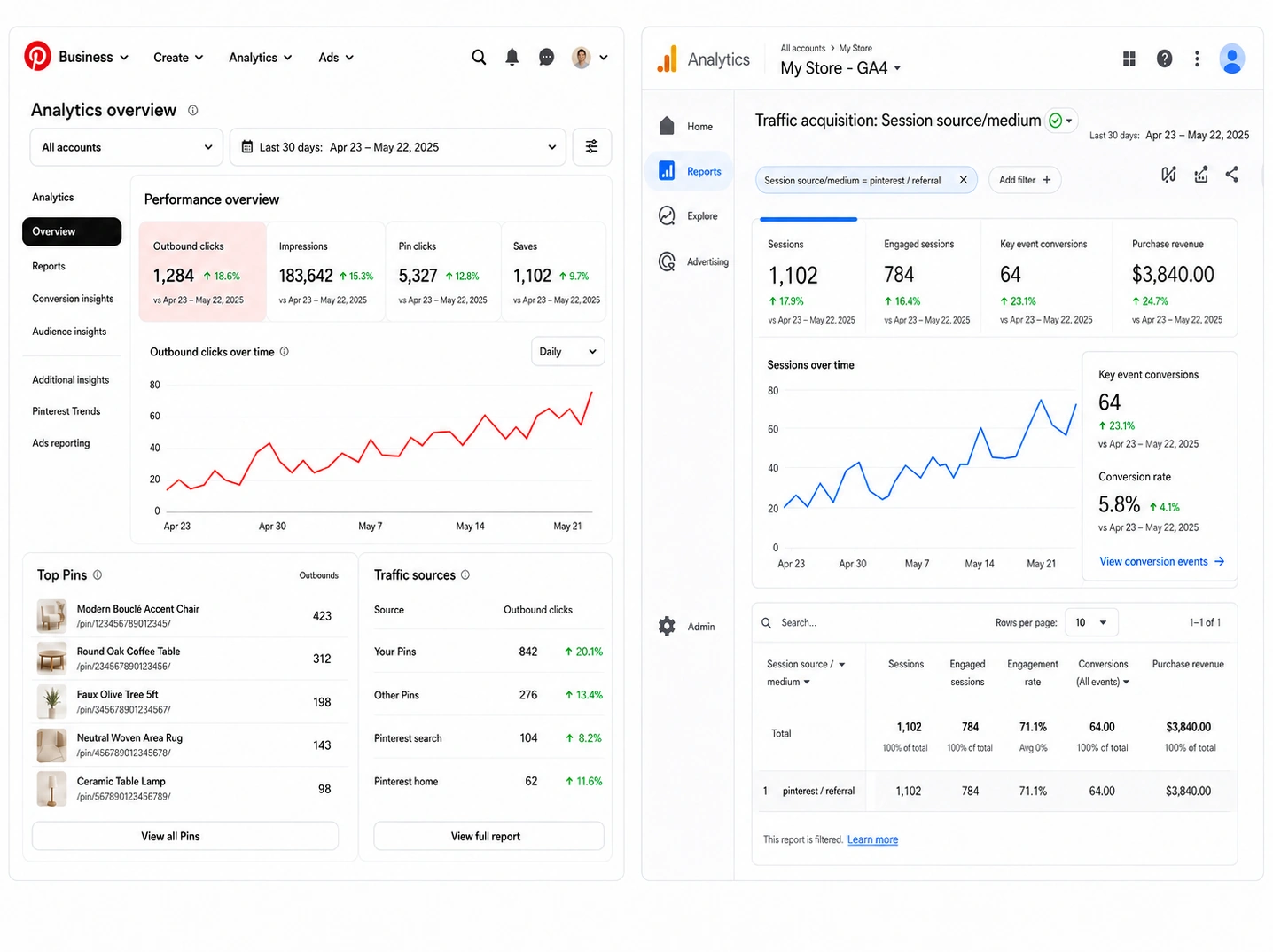Open the Last 30 days date range dropdown
Screen dimensions: 1273x952
click(x=398, y=147)
